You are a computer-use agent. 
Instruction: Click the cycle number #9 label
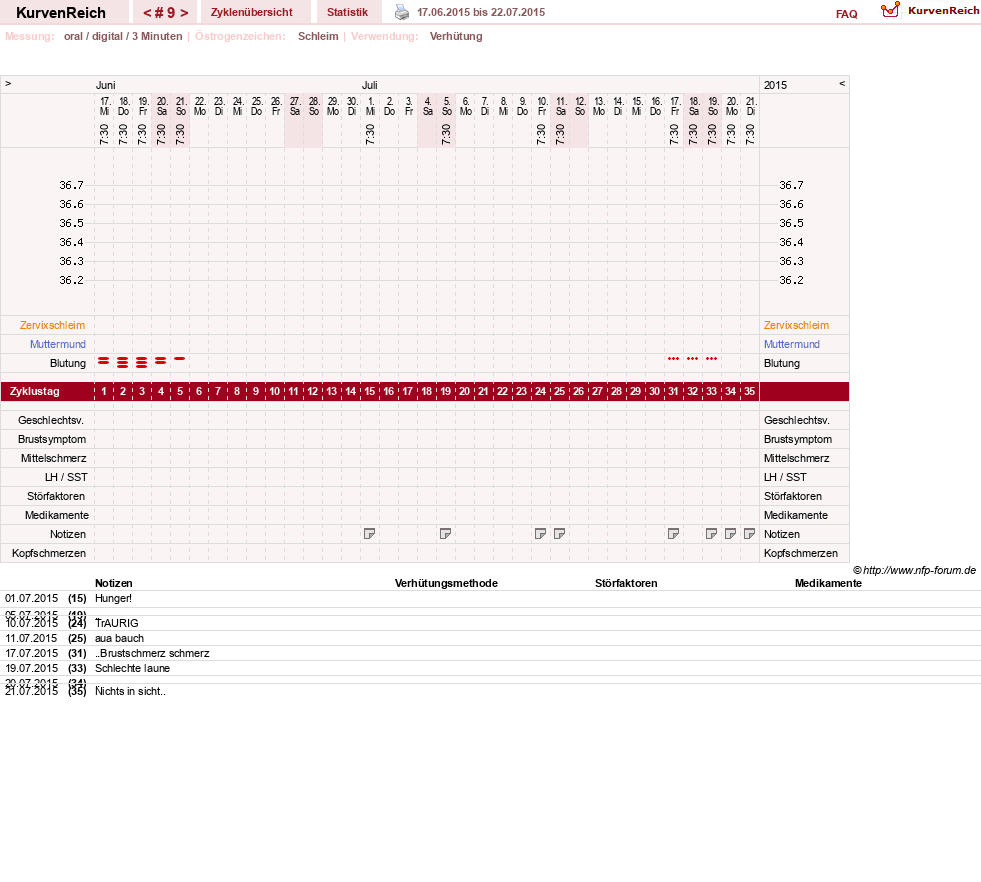(166, 13)
